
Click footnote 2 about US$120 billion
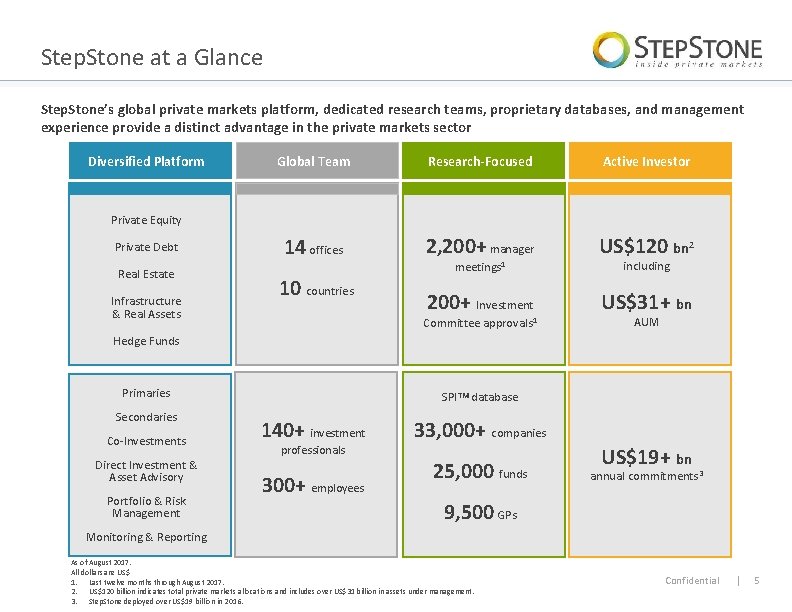tap(273, 591)
